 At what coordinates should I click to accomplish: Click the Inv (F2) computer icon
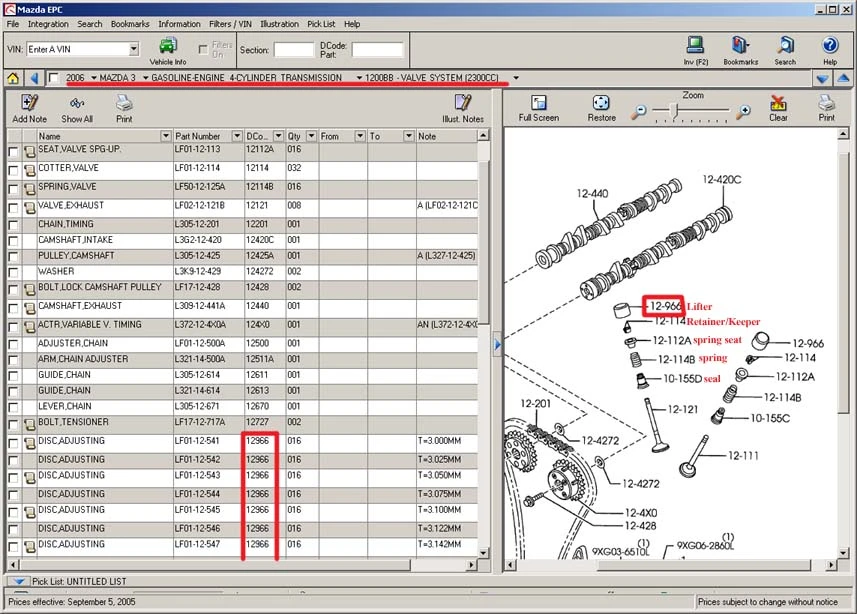tap(695, 45)
